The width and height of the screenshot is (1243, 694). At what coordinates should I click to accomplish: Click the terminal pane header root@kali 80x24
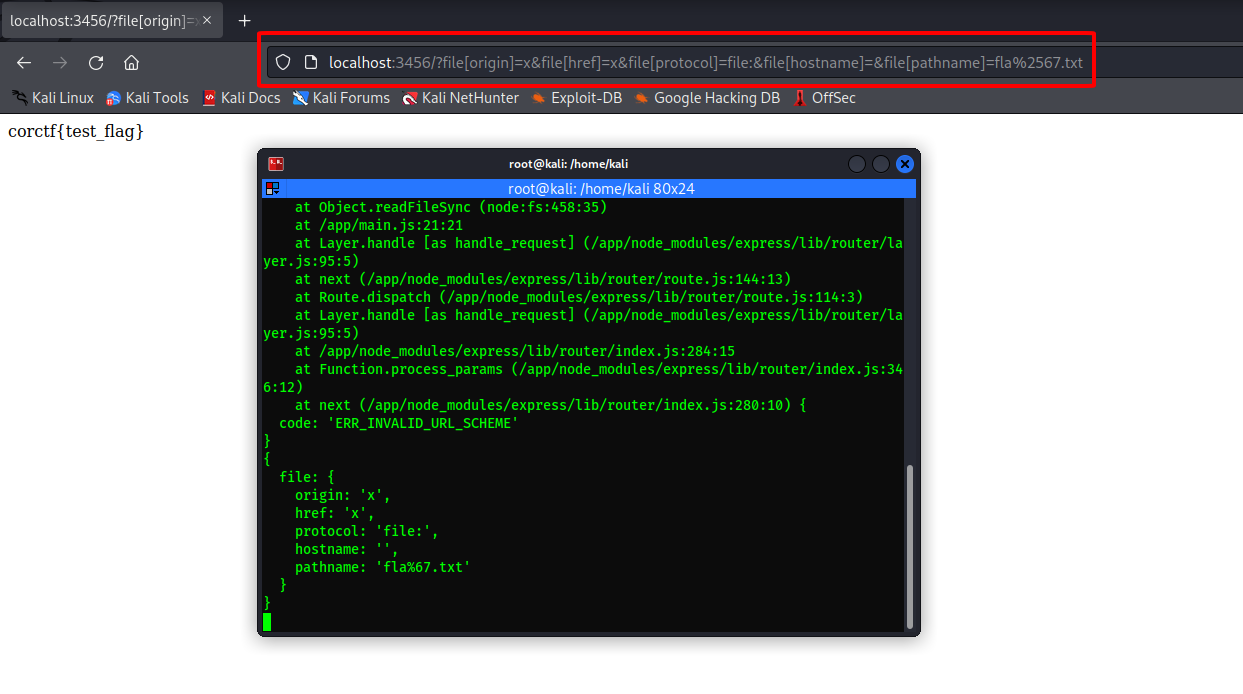coord(601,188)
